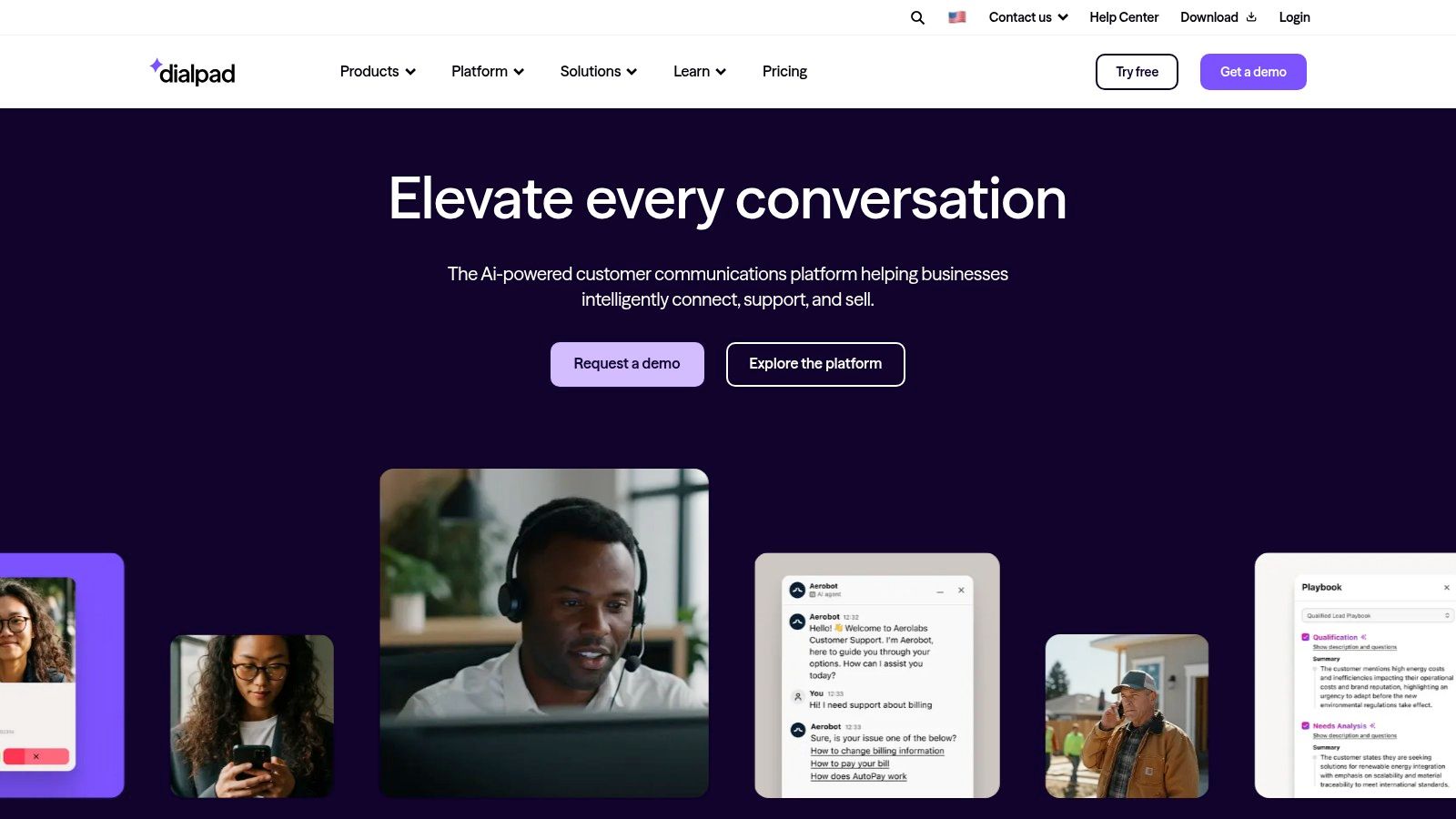Minimize the Aerobot chat widget
The height and width of the screenshot is (819, 1456).
tap(940, 591)
